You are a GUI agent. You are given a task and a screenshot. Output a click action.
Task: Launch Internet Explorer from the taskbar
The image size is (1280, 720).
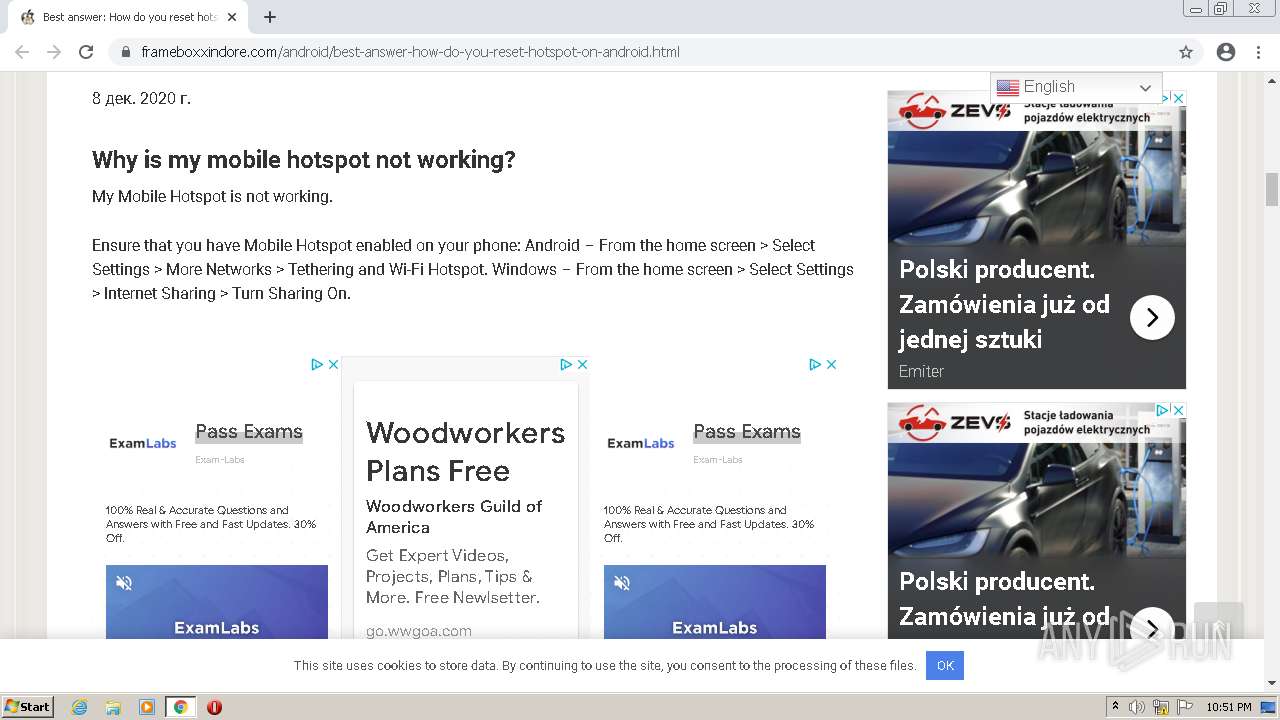[x=79, y=707]
